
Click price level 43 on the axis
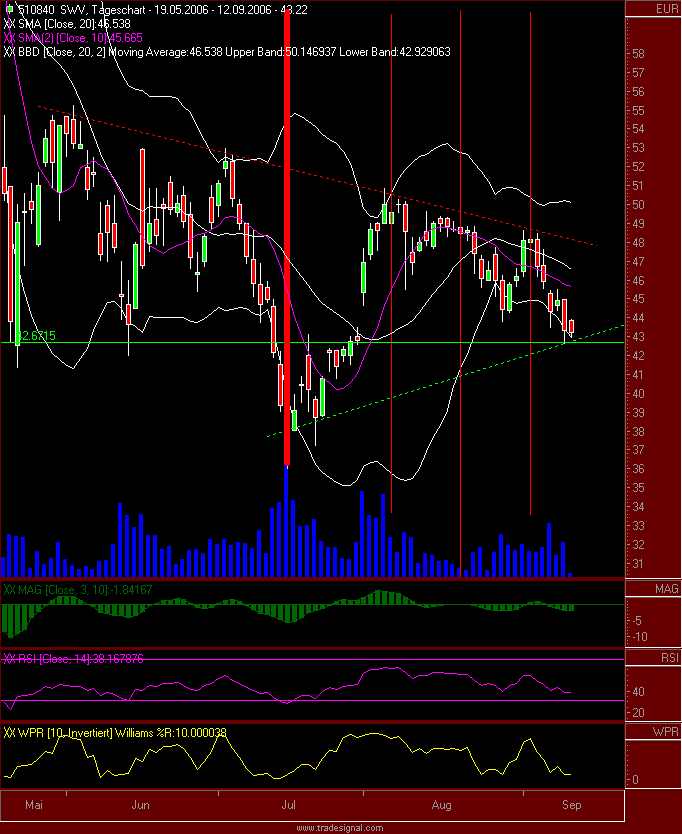click(x=638, y=337)
